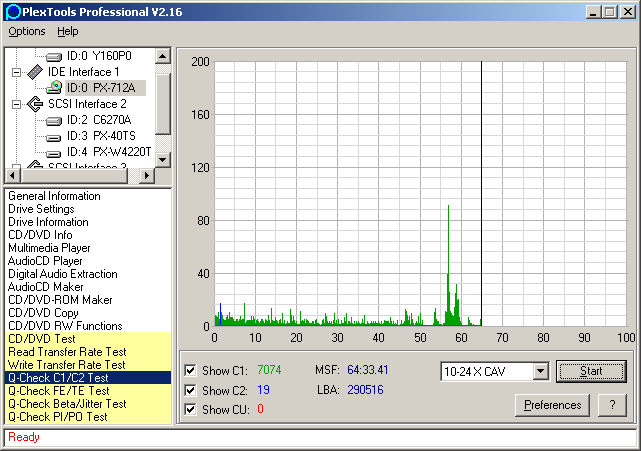The height and width of the screenshot is (451, 641).
Task: Click the LBA value 290516
Action: (x=365, y=390)
